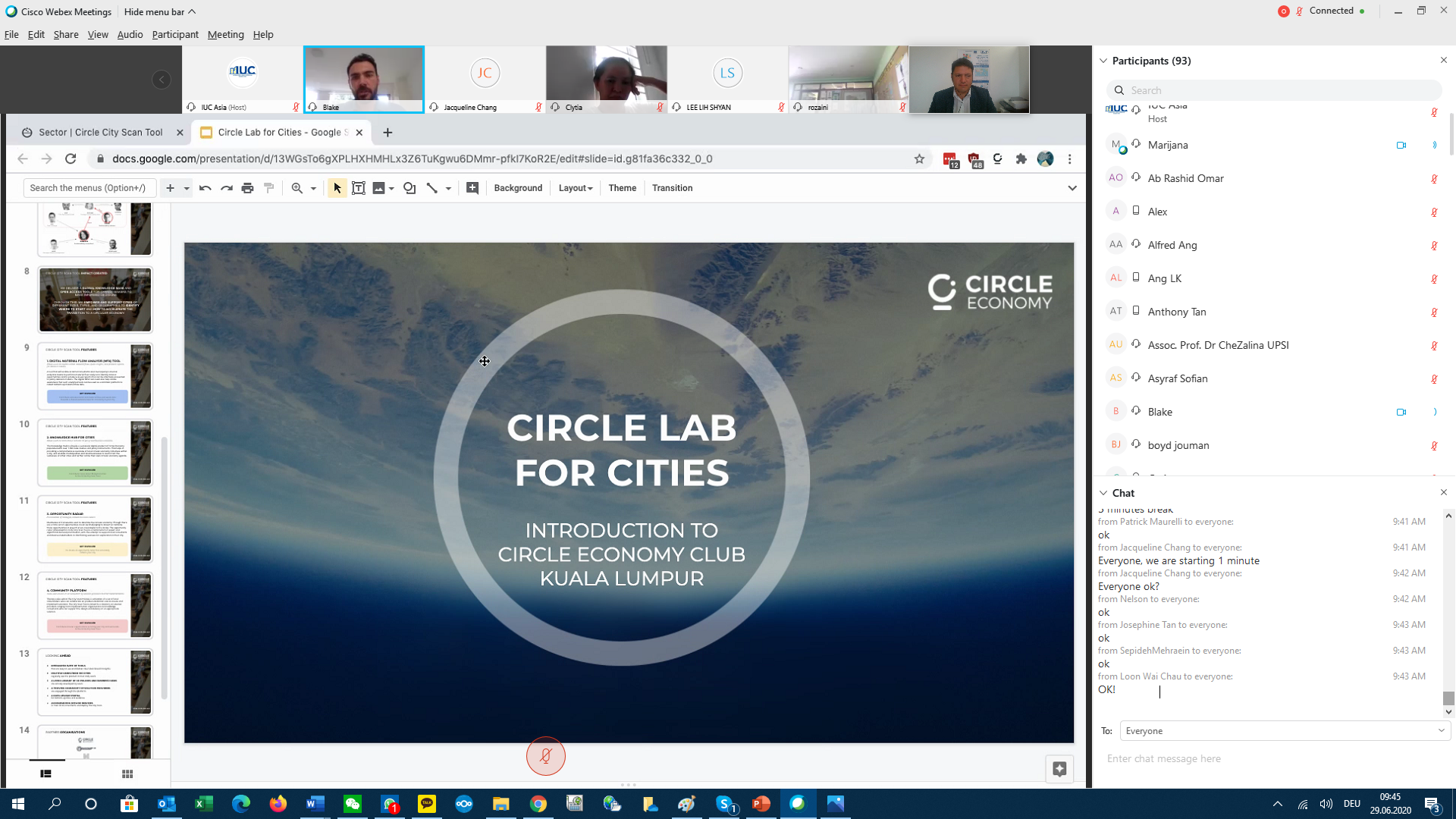
Task: Click the Background button
Action: click(x=518, y=188)
